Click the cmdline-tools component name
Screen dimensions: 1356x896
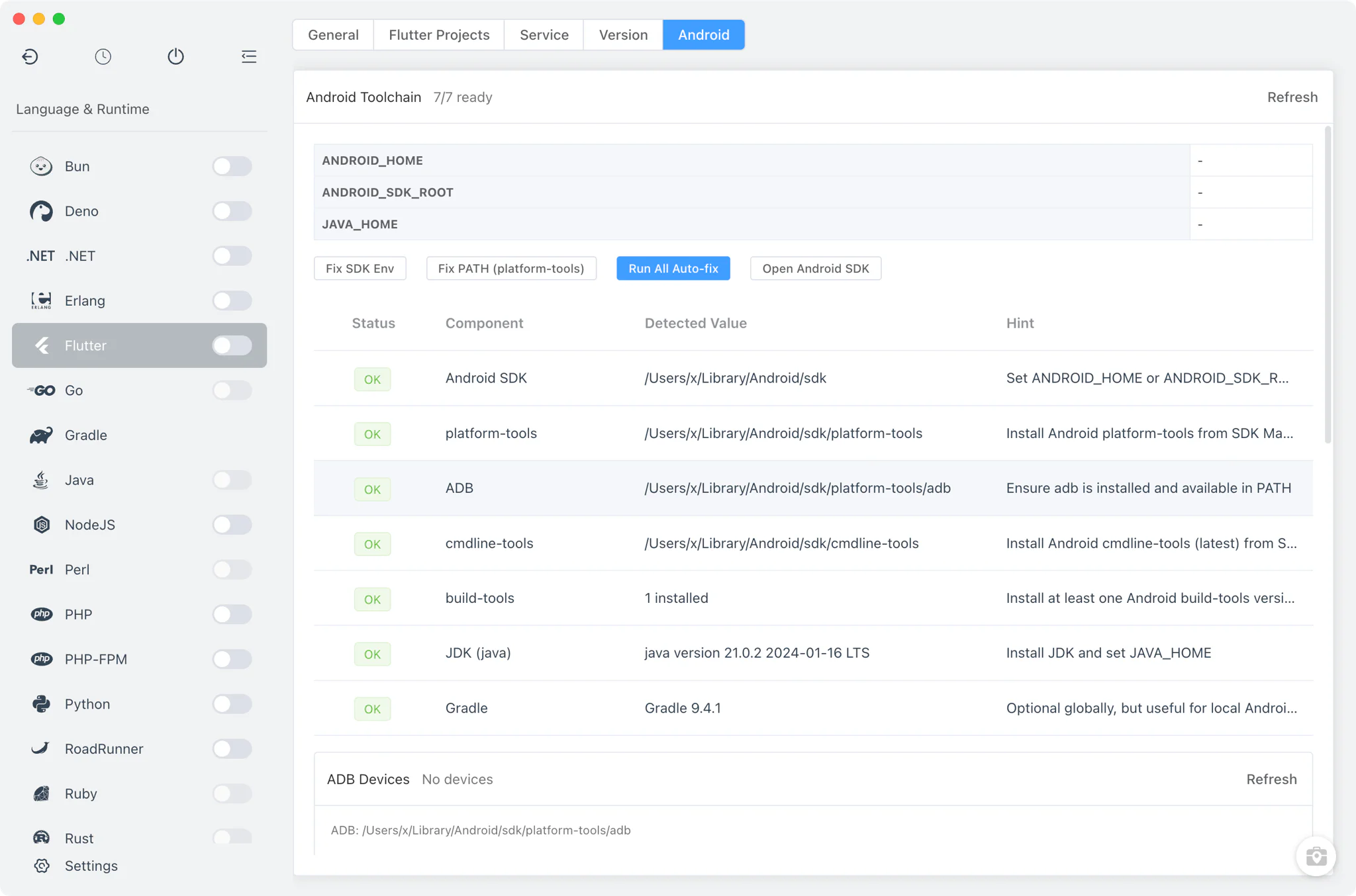click(x=489, y=543)
